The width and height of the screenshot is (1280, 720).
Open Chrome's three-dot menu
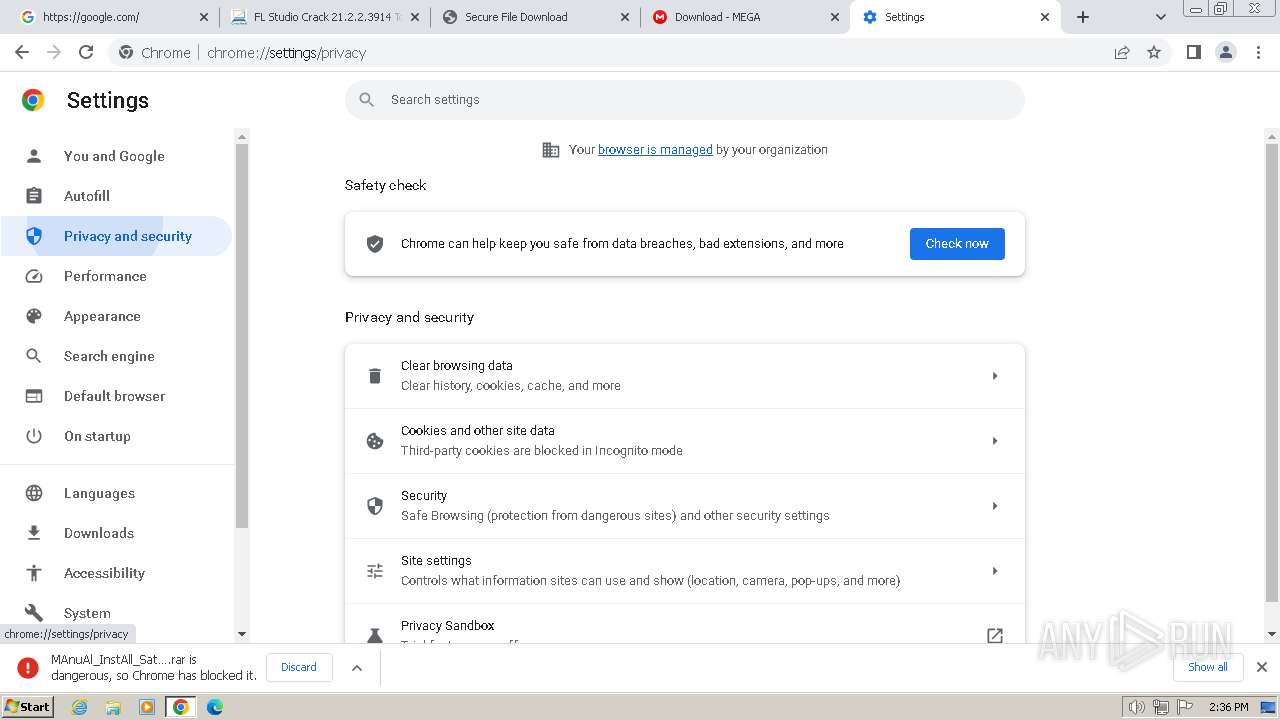1259,53
